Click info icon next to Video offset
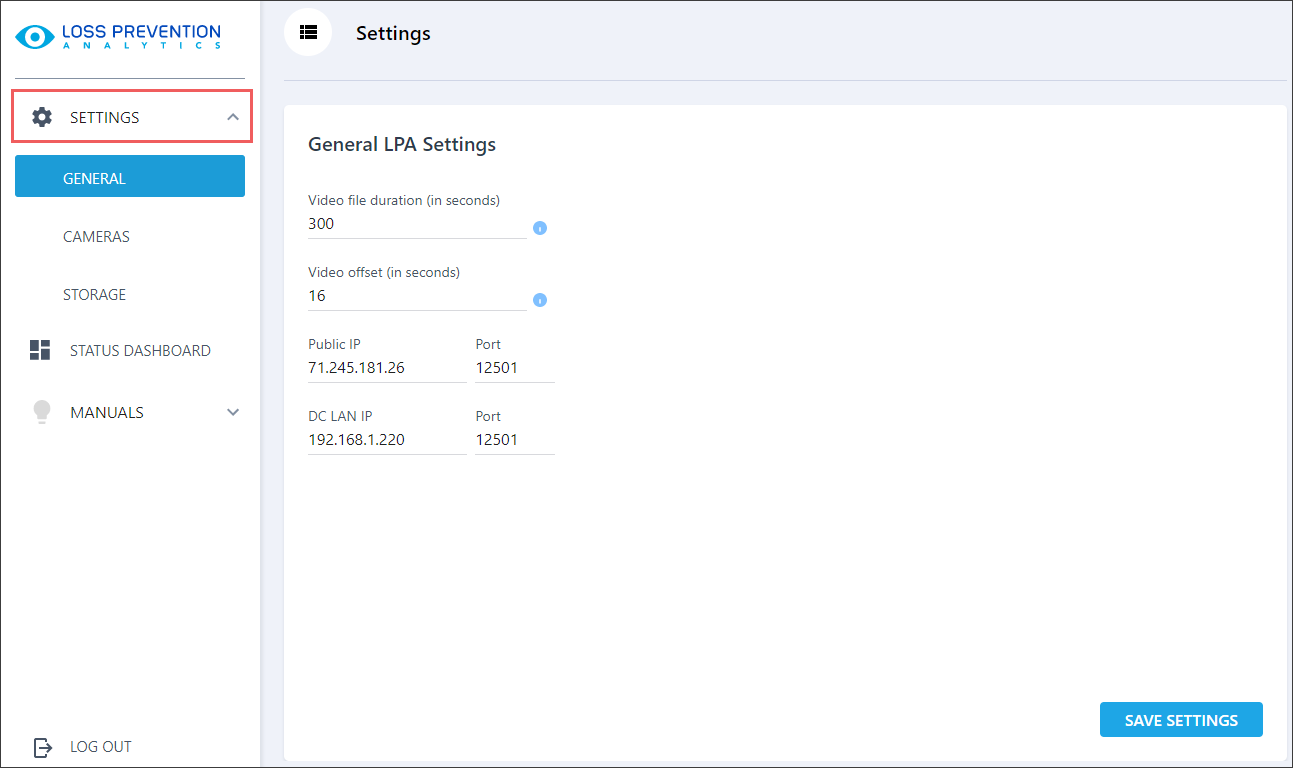This screenshot has width=1293, height=768. (540, 300)
